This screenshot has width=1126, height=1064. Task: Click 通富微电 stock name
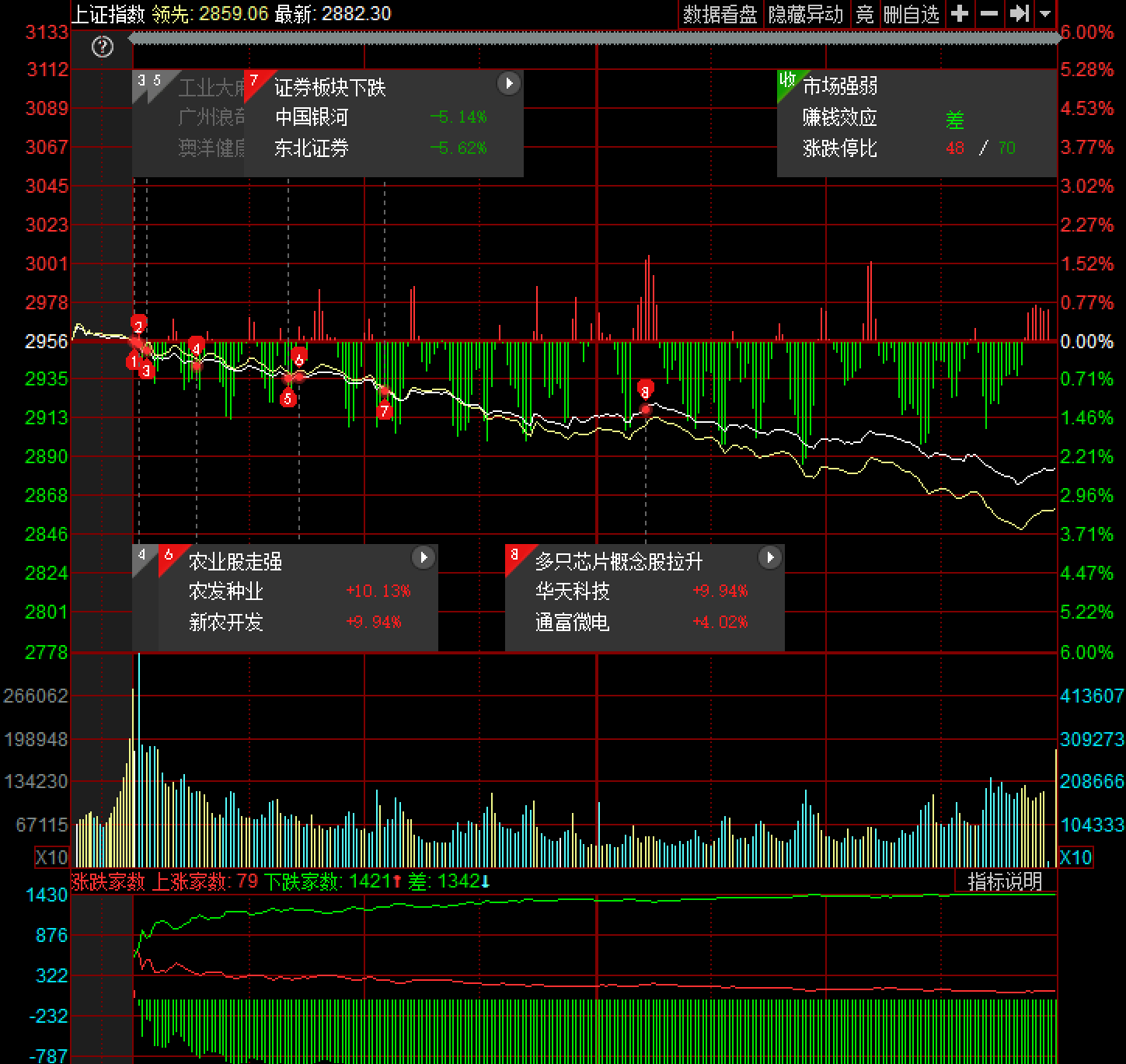click(x=573, y=623)
